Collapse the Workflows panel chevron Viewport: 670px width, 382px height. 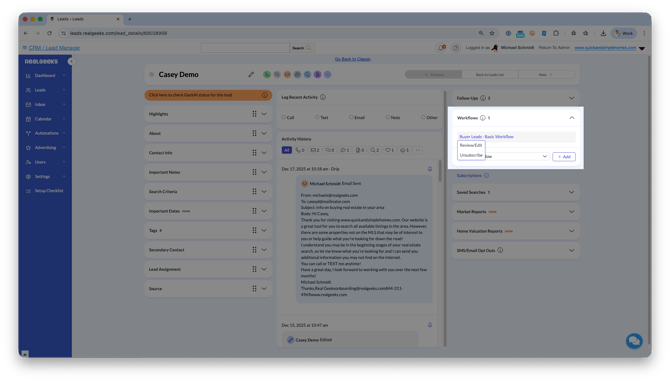572,118
